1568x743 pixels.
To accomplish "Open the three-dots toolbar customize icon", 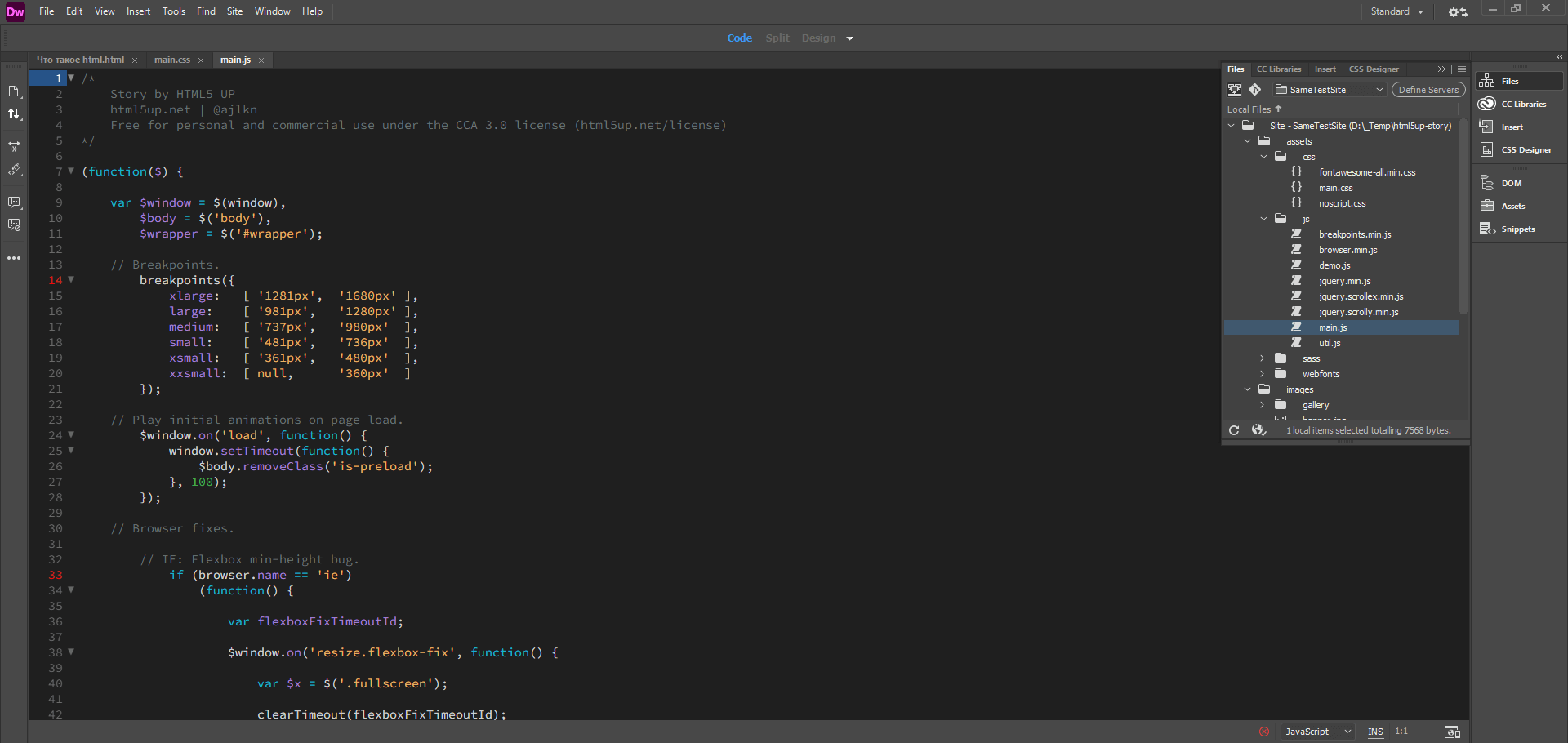I will point(14,258).
